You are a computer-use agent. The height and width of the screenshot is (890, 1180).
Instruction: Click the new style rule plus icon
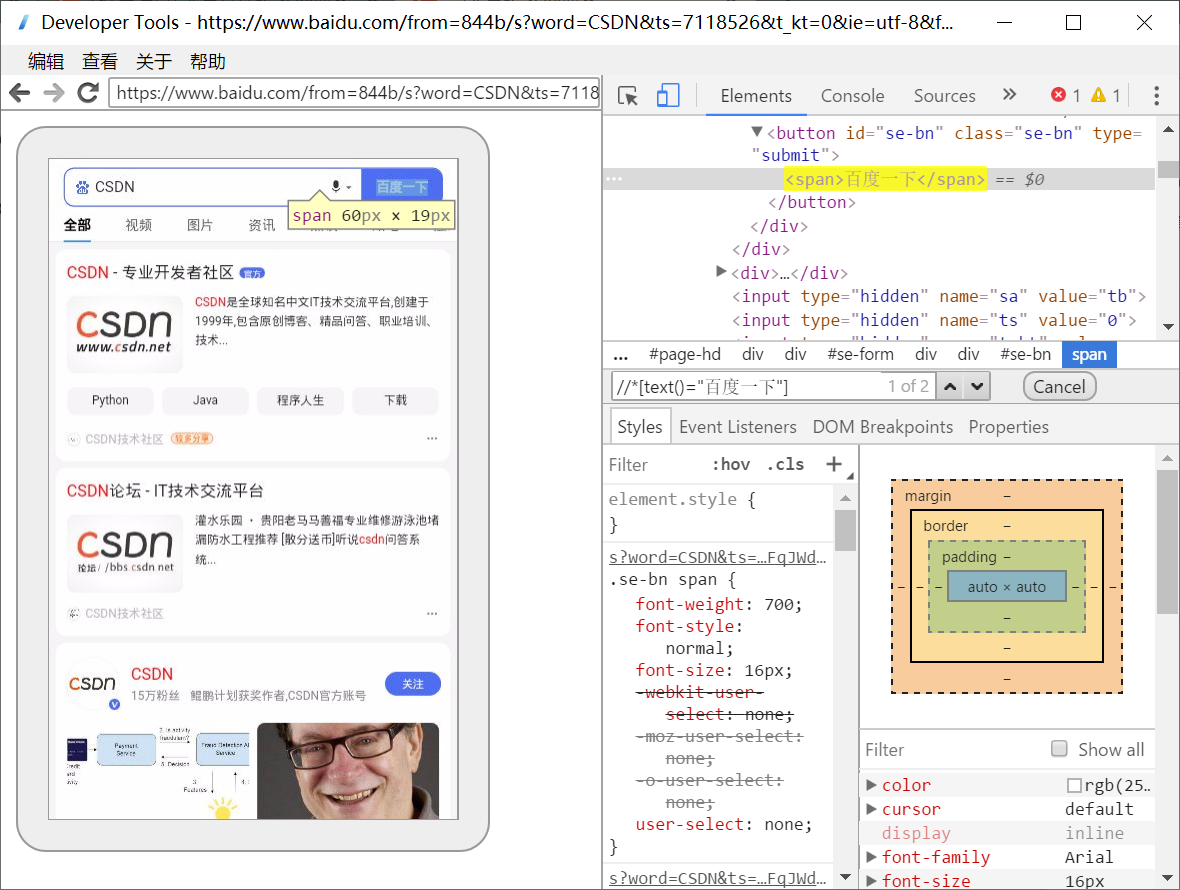click(835, 464)
